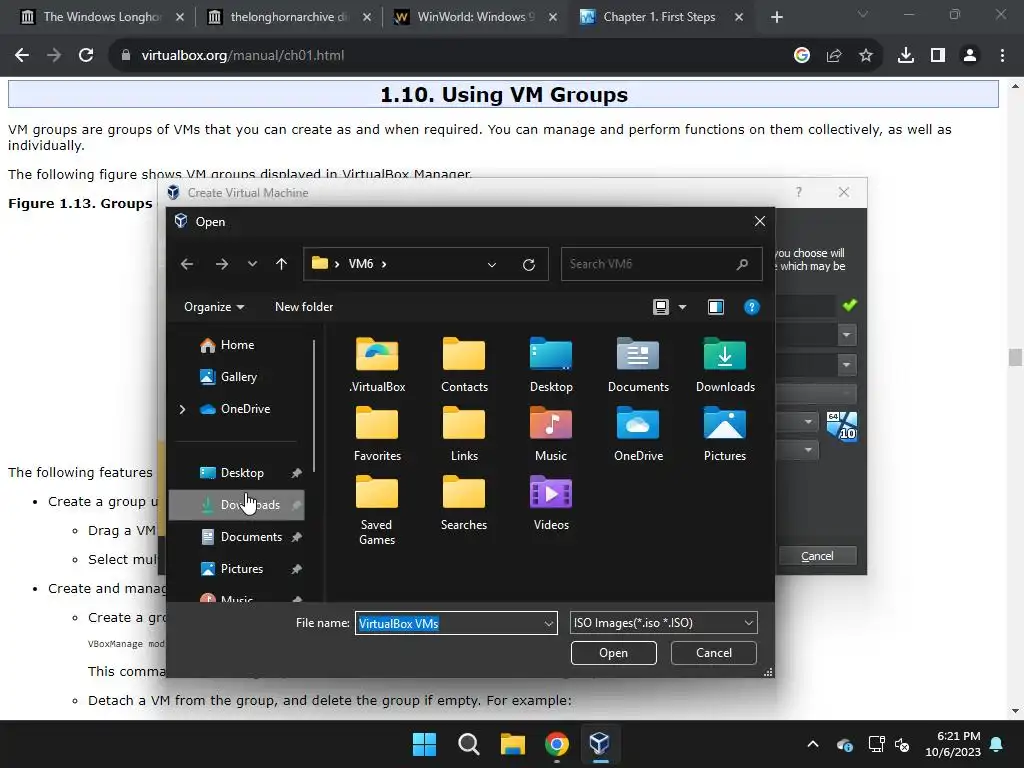Click the VM6 breadcrumb in address bar
Image resolution: width=1024 pixels, height=768 pixels.
(360, 264)
